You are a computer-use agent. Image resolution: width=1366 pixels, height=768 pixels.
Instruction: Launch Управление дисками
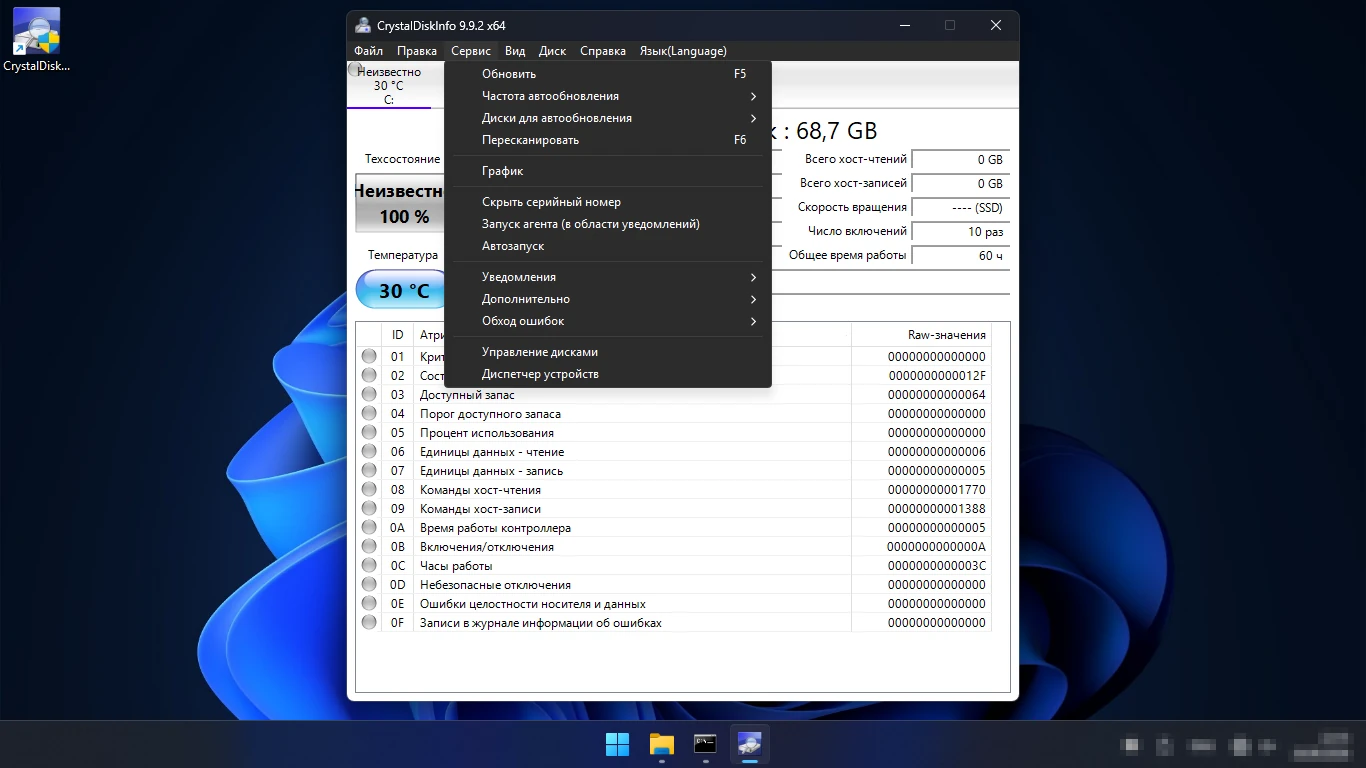point(607,352)
